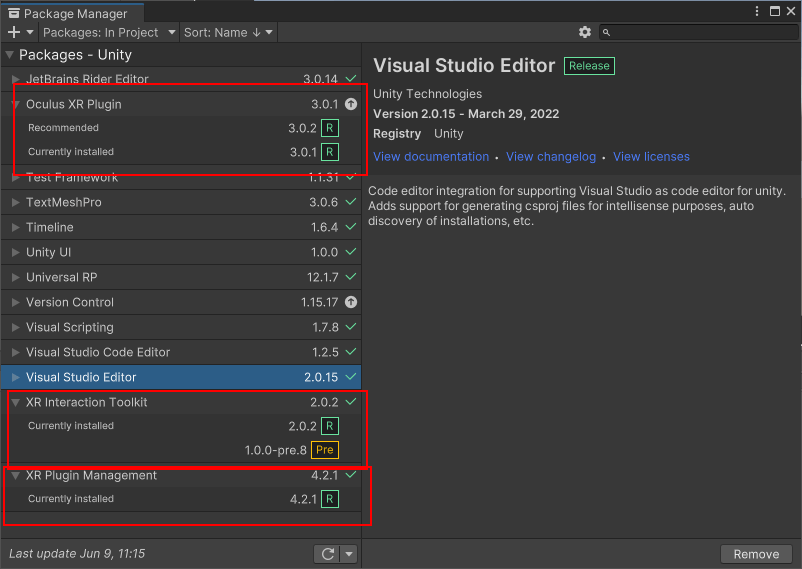Open the dropdown arrow beside refresh button

pos(349,553)
